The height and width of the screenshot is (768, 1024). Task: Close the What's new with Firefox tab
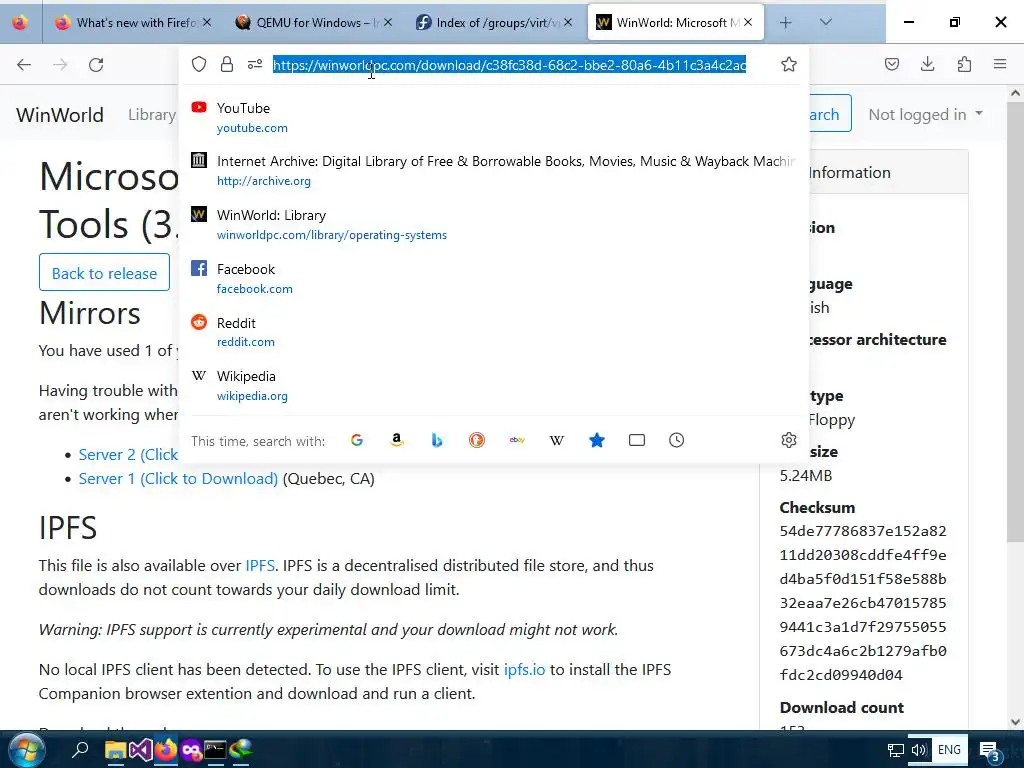point(207,22)
